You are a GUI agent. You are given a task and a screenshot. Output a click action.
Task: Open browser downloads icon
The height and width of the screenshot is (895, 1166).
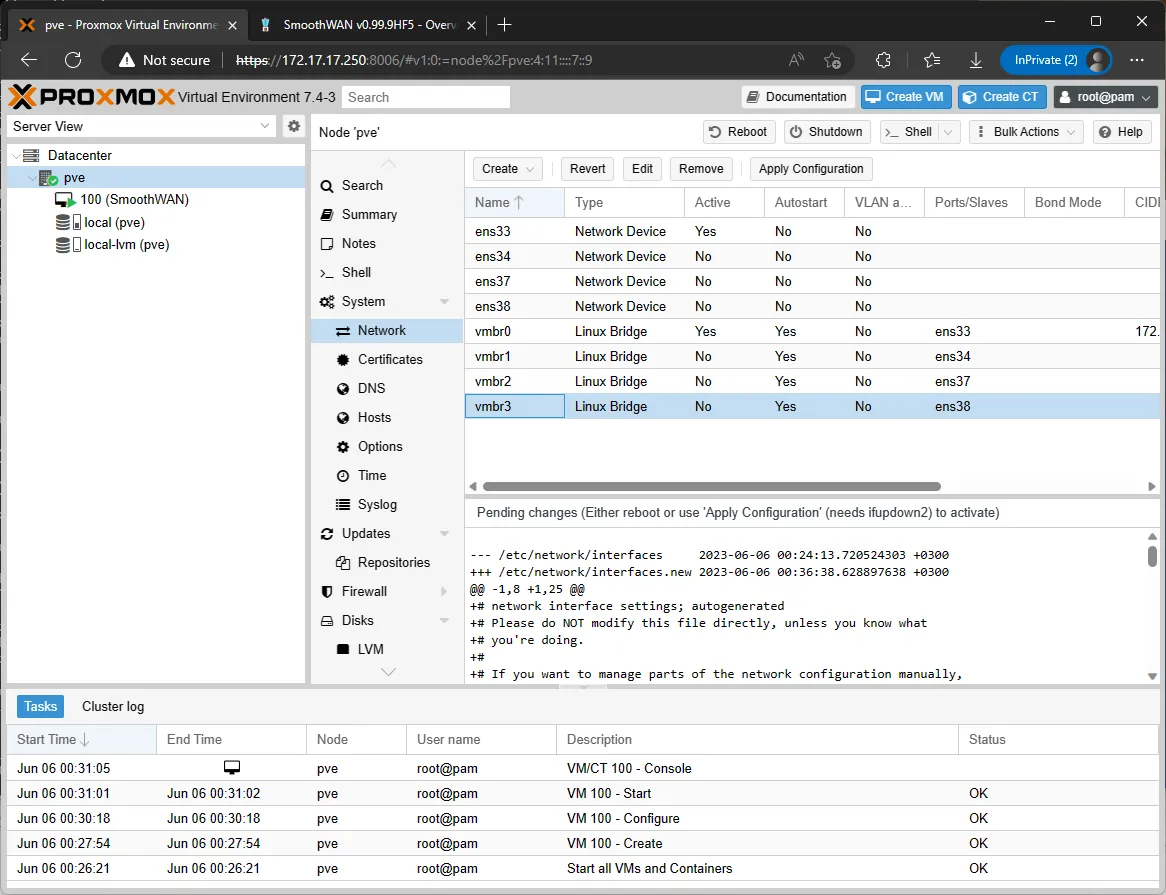pyautogui.click(x=976, y=60)
